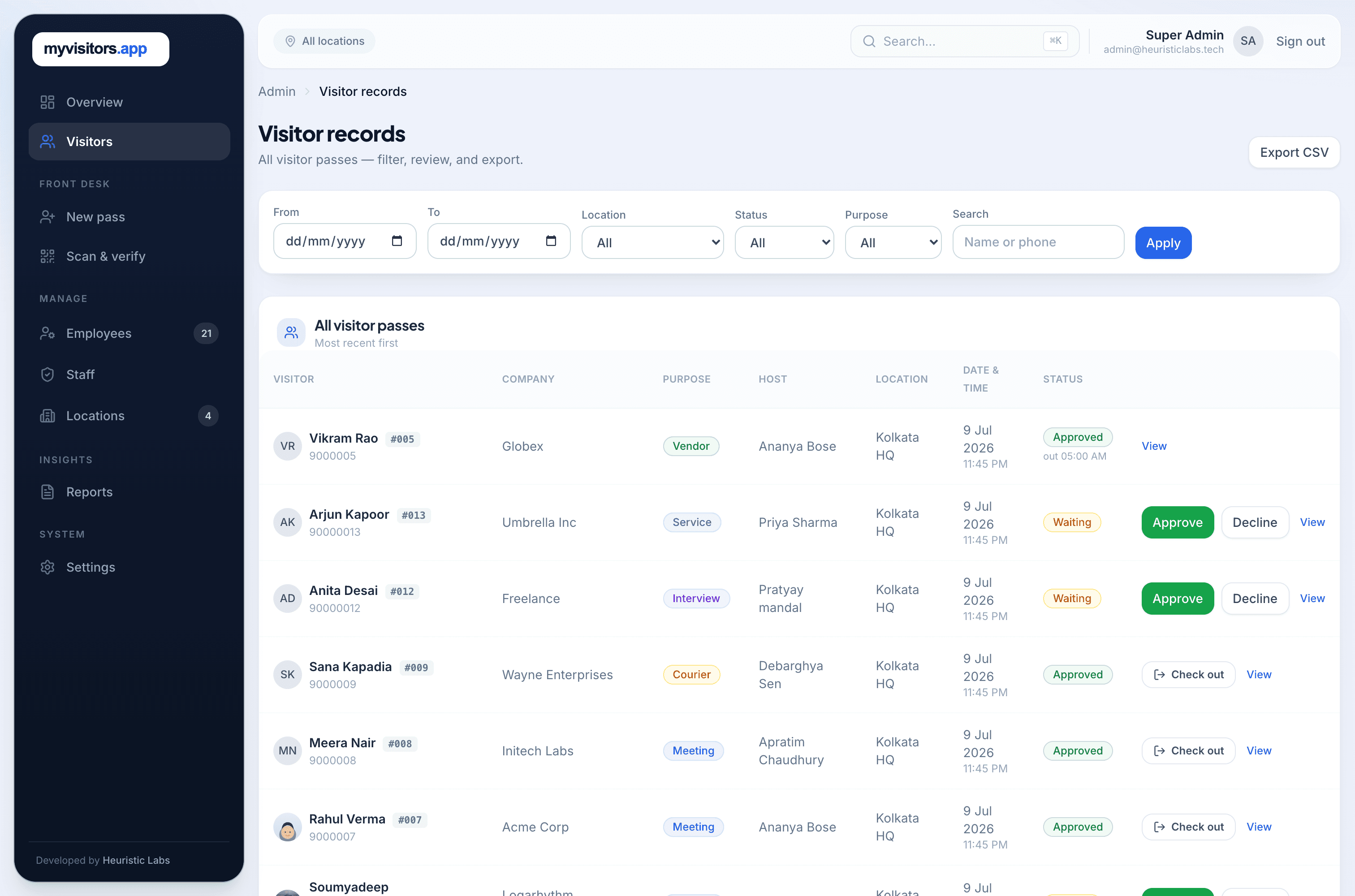
Task: Click Meera Nair's MN avatar
Action: (x=288, y=751)
